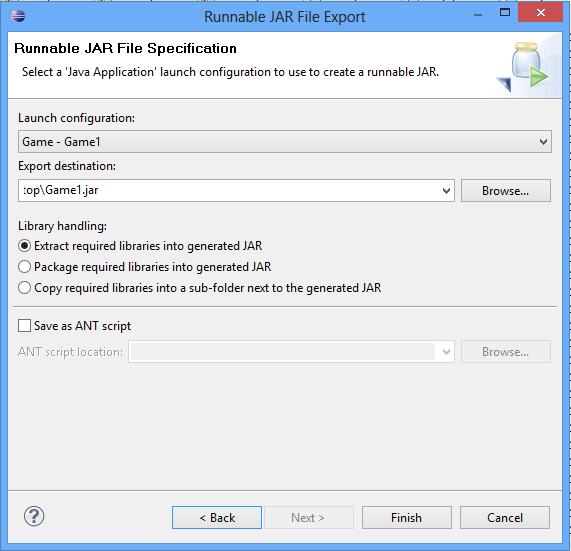Click the Eclipse icon in title bar
571x551 pixels.
18,16
